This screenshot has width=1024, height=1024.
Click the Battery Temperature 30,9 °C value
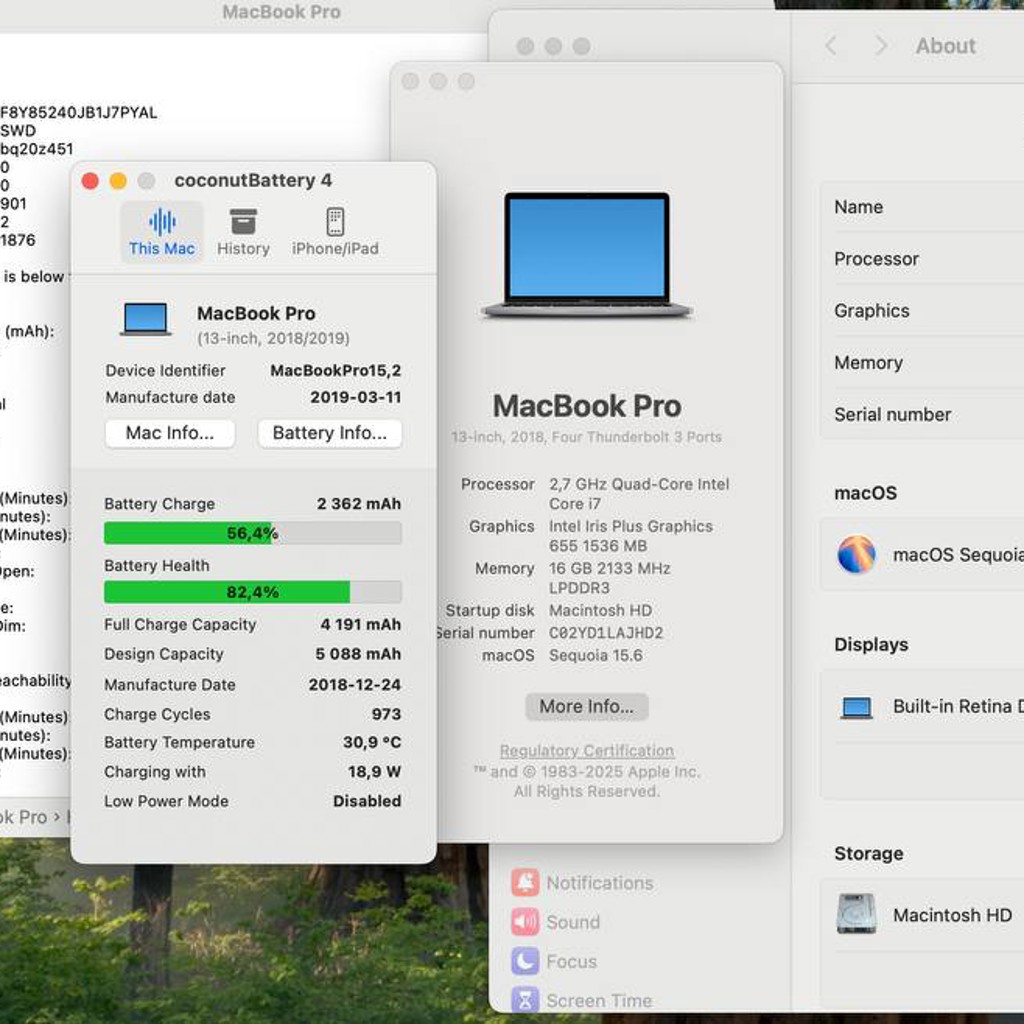click(372, 743)
